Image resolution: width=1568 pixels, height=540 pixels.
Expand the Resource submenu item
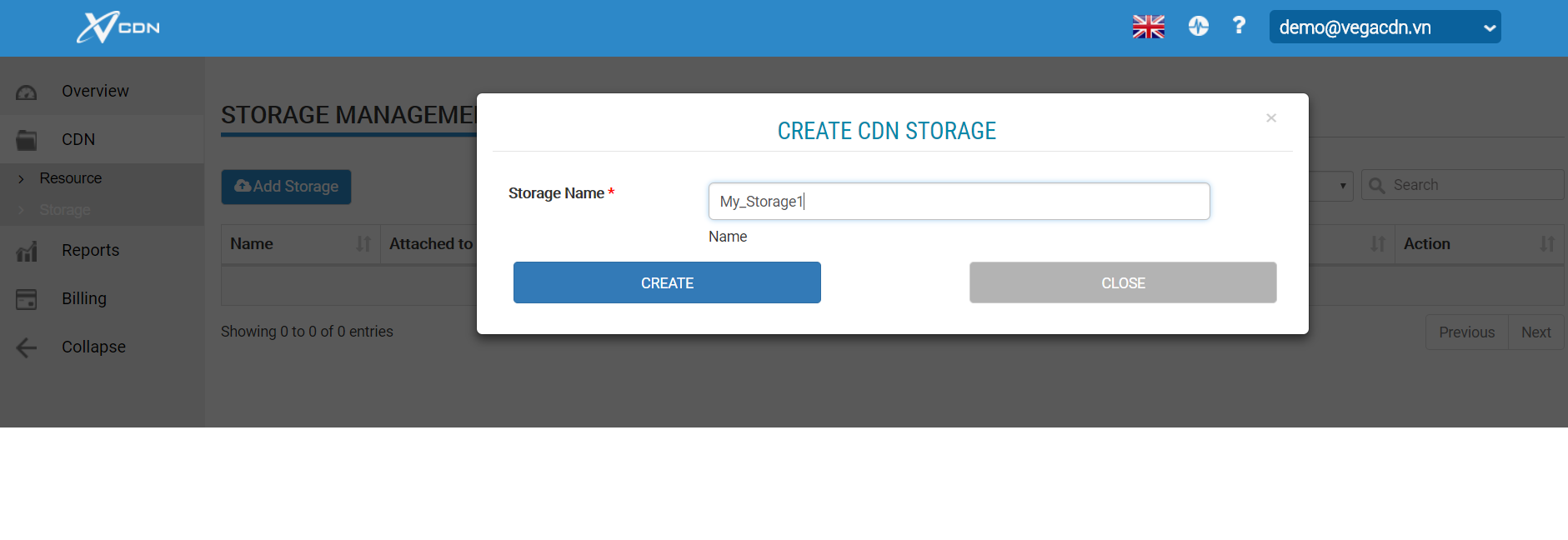tap(70, 178)
